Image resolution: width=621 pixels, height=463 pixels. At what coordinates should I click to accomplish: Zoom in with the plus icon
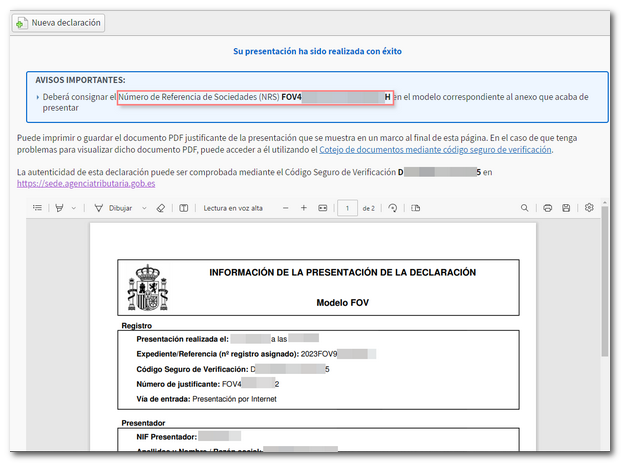pyautogui.click(x=304, y=208)
